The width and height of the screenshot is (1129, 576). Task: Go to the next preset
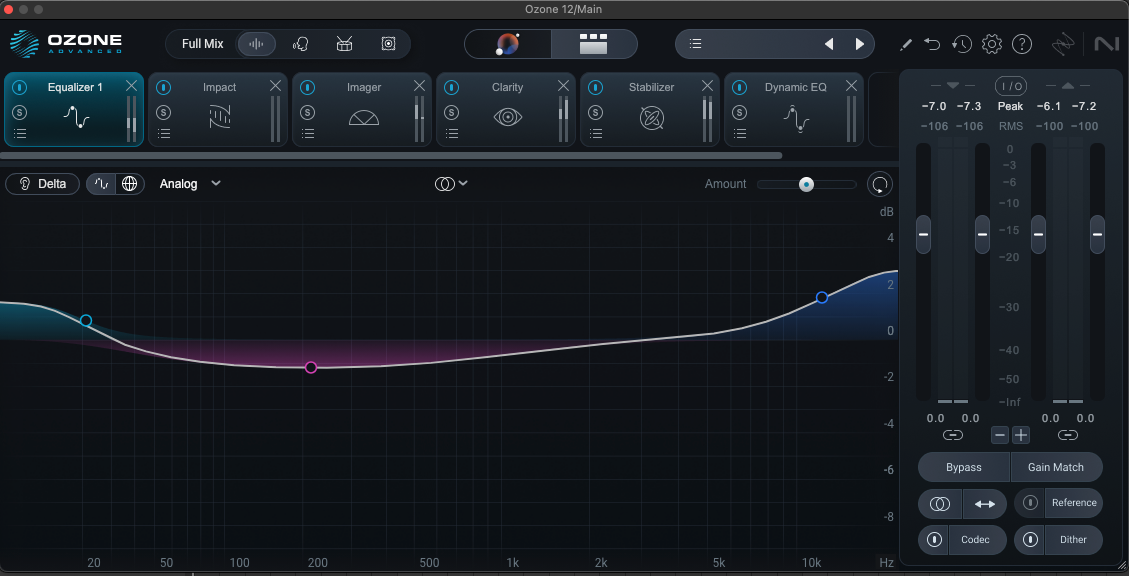point(860,44)
